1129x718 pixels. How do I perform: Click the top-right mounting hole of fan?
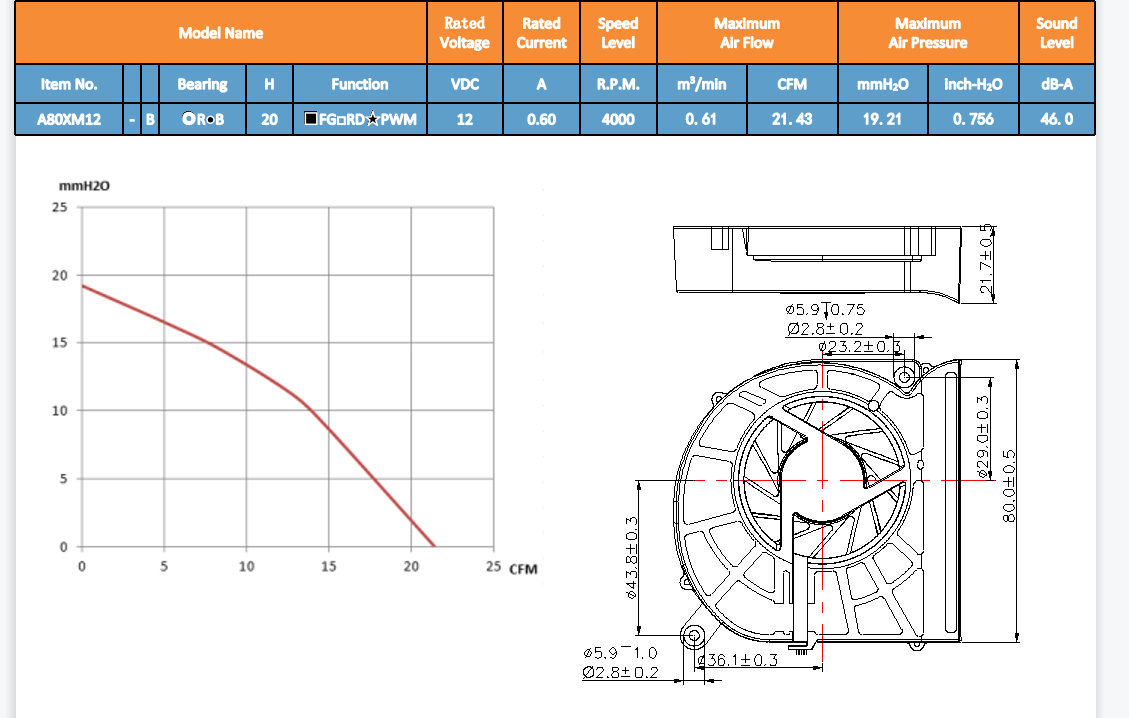(905, 377)
